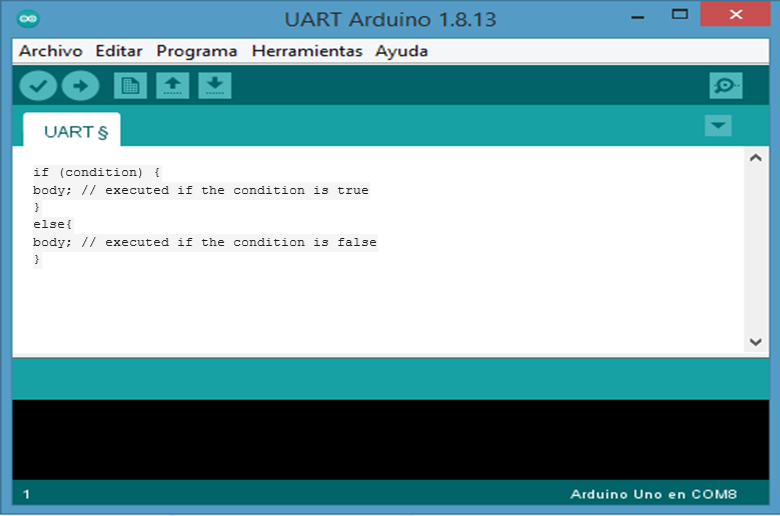Click the comment "executed if the condition is true"
The image size is (780, 516).
(237, 191)
